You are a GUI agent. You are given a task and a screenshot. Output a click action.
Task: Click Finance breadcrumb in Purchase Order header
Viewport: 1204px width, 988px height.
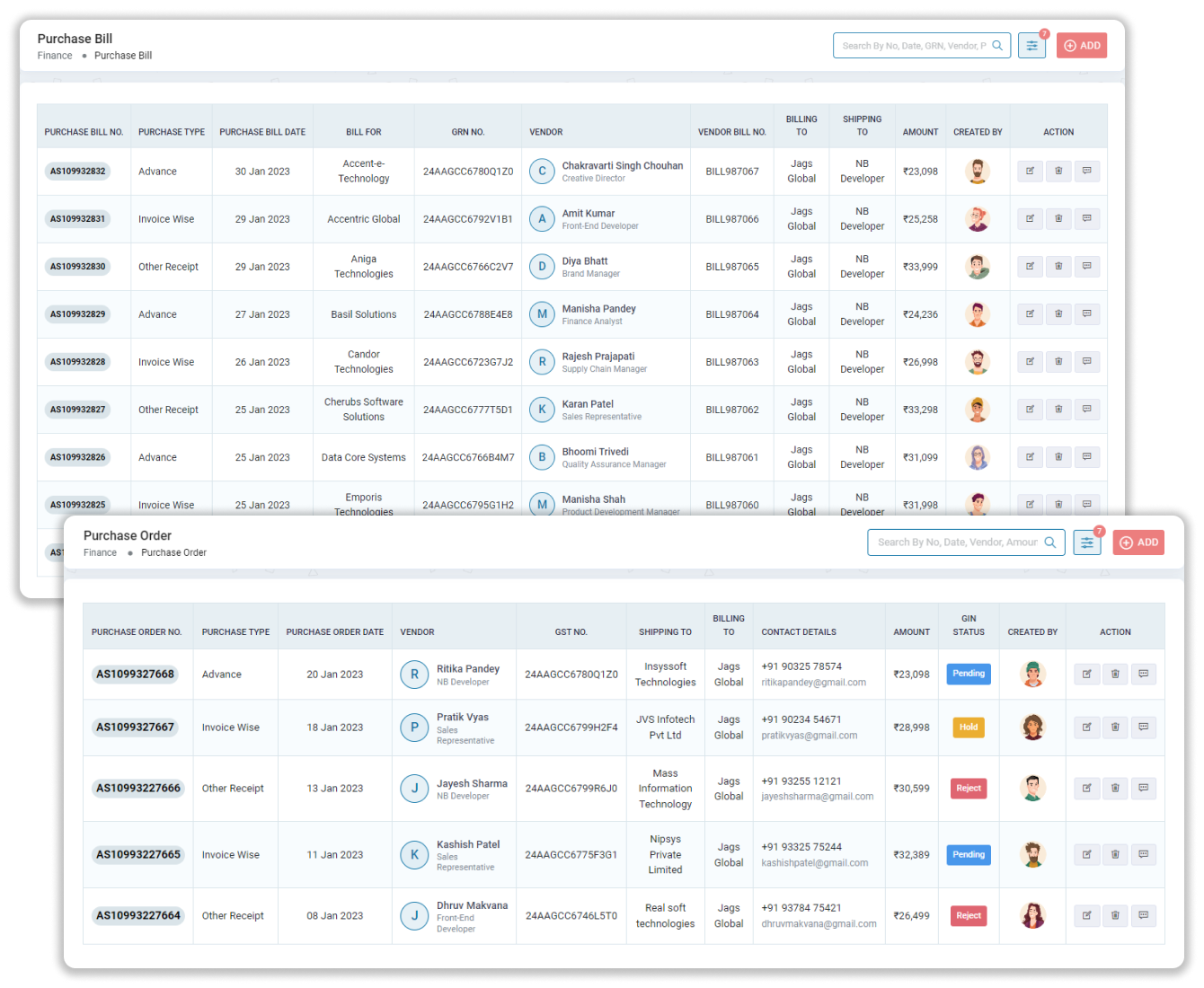coord(100,552)
